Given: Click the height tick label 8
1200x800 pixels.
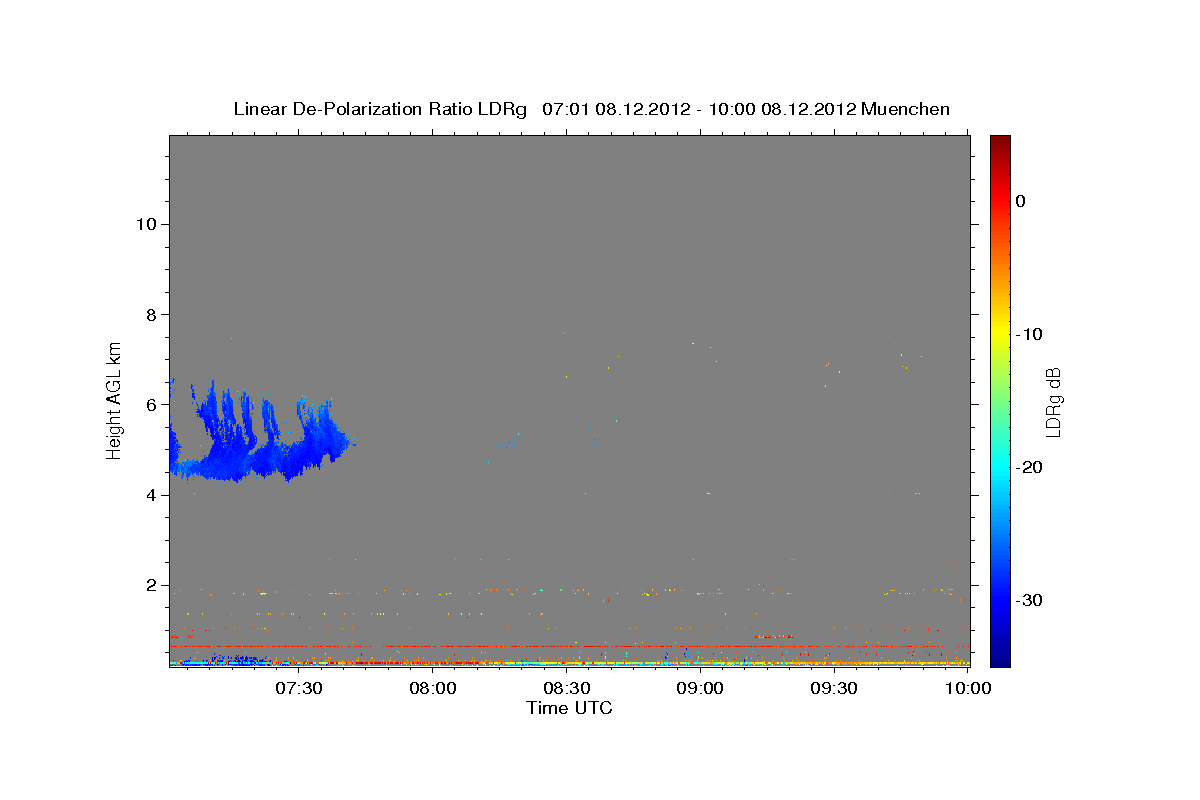Looking at the screenshot, I should point(150,314).
